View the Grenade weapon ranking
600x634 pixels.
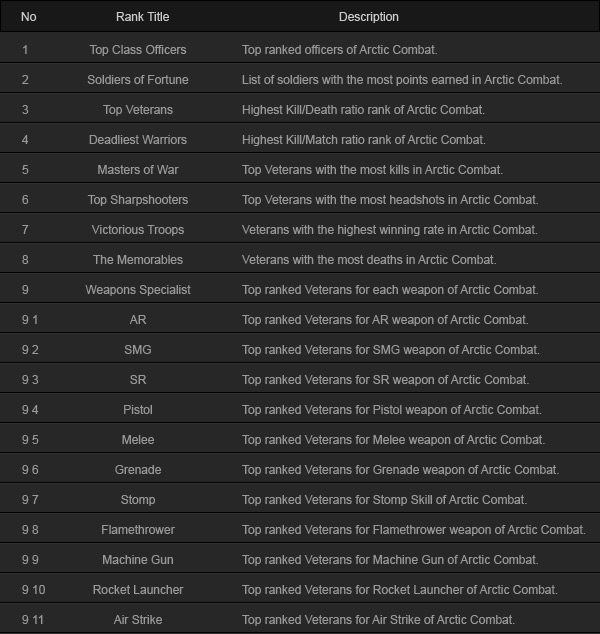[x=138, y=469]
